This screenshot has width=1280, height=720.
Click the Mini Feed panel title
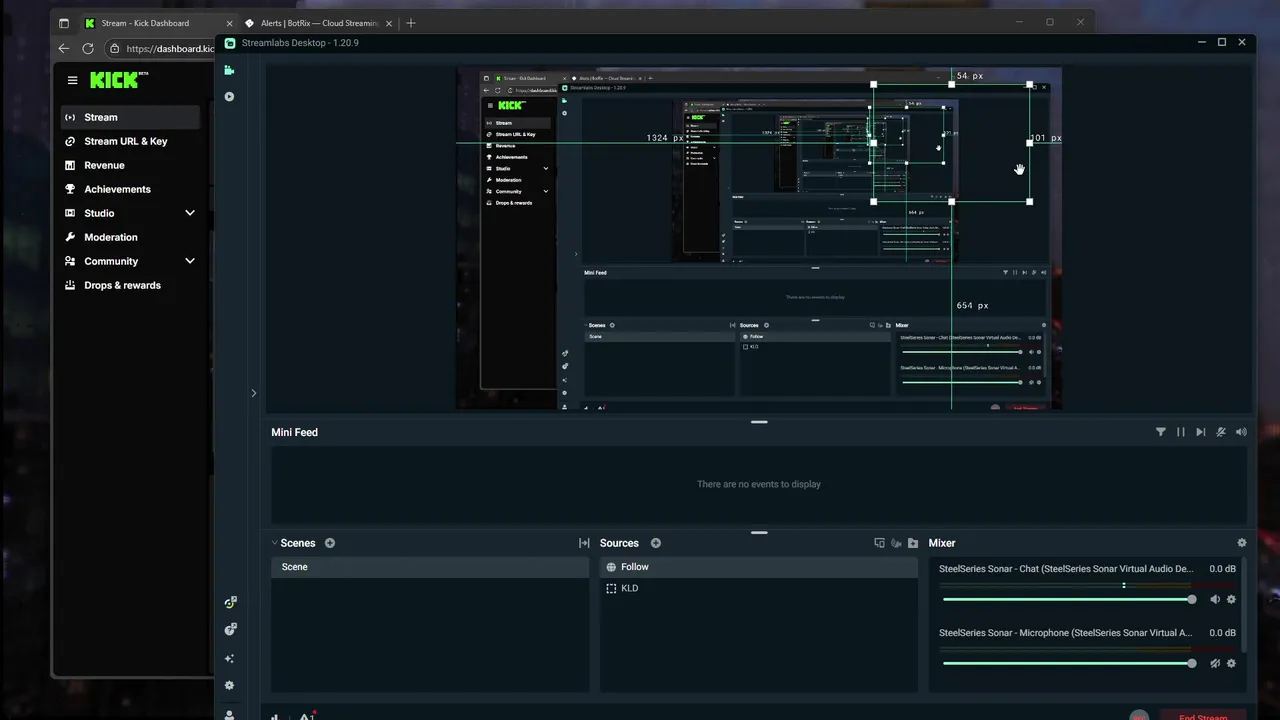coord(294,432)
